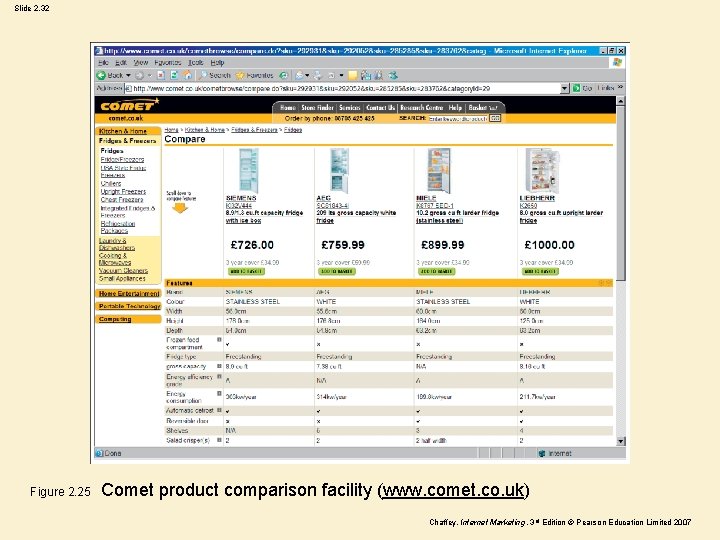Click the Print toolbar icon
Screen dimensions: 720x540
click(317, 75)
